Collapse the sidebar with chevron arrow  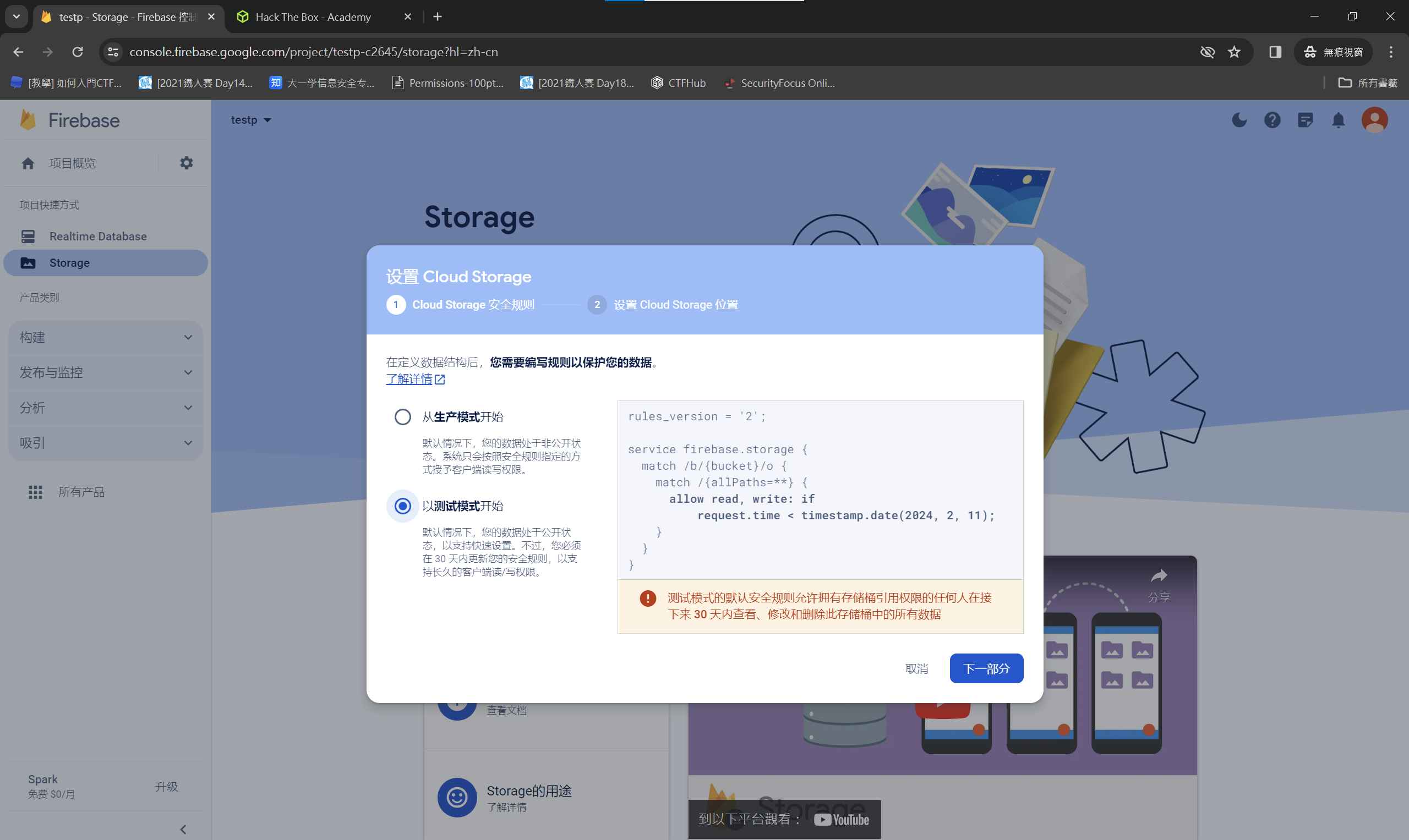[183, 829]
